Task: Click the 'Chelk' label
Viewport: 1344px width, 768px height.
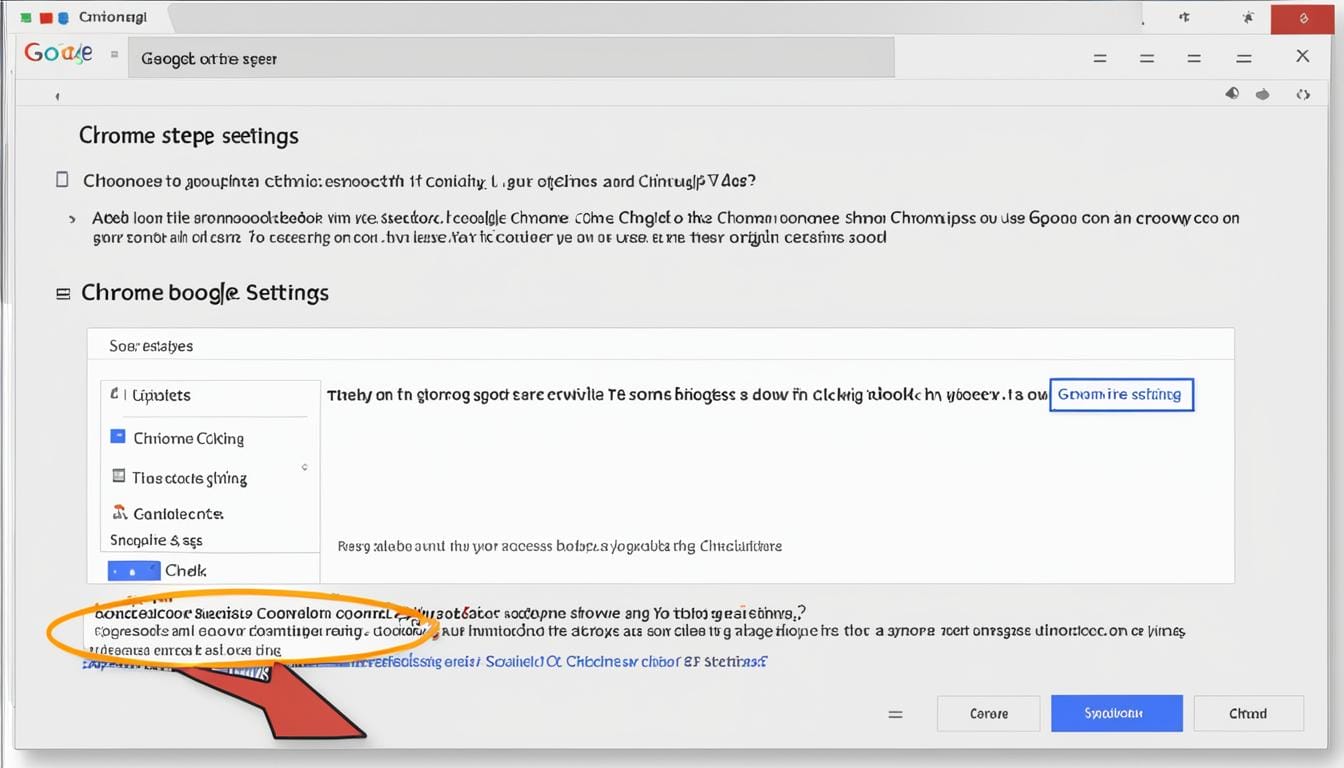Action: pos(186,571)
